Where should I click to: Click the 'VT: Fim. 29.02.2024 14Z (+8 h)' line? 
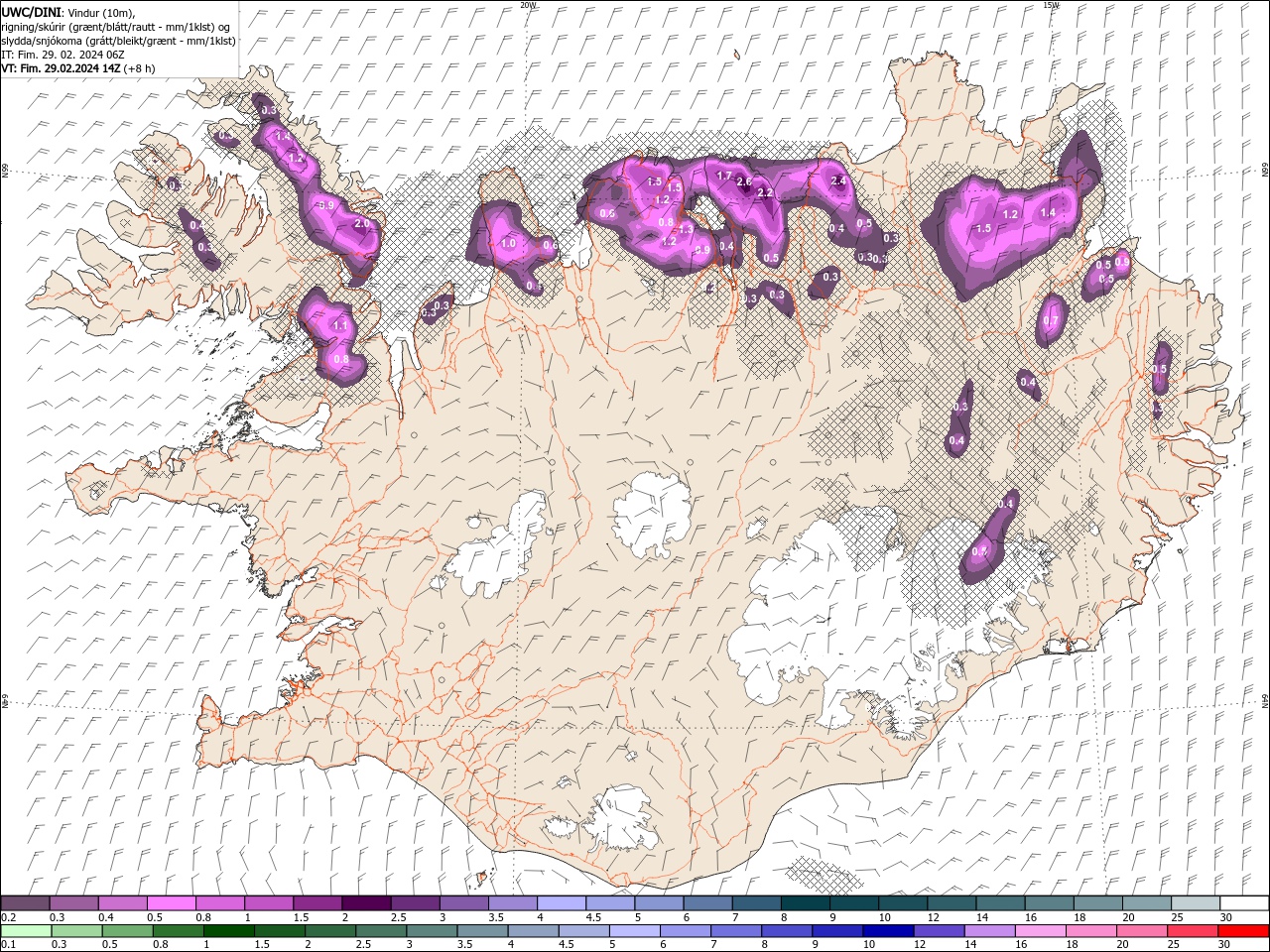[77, 68]
